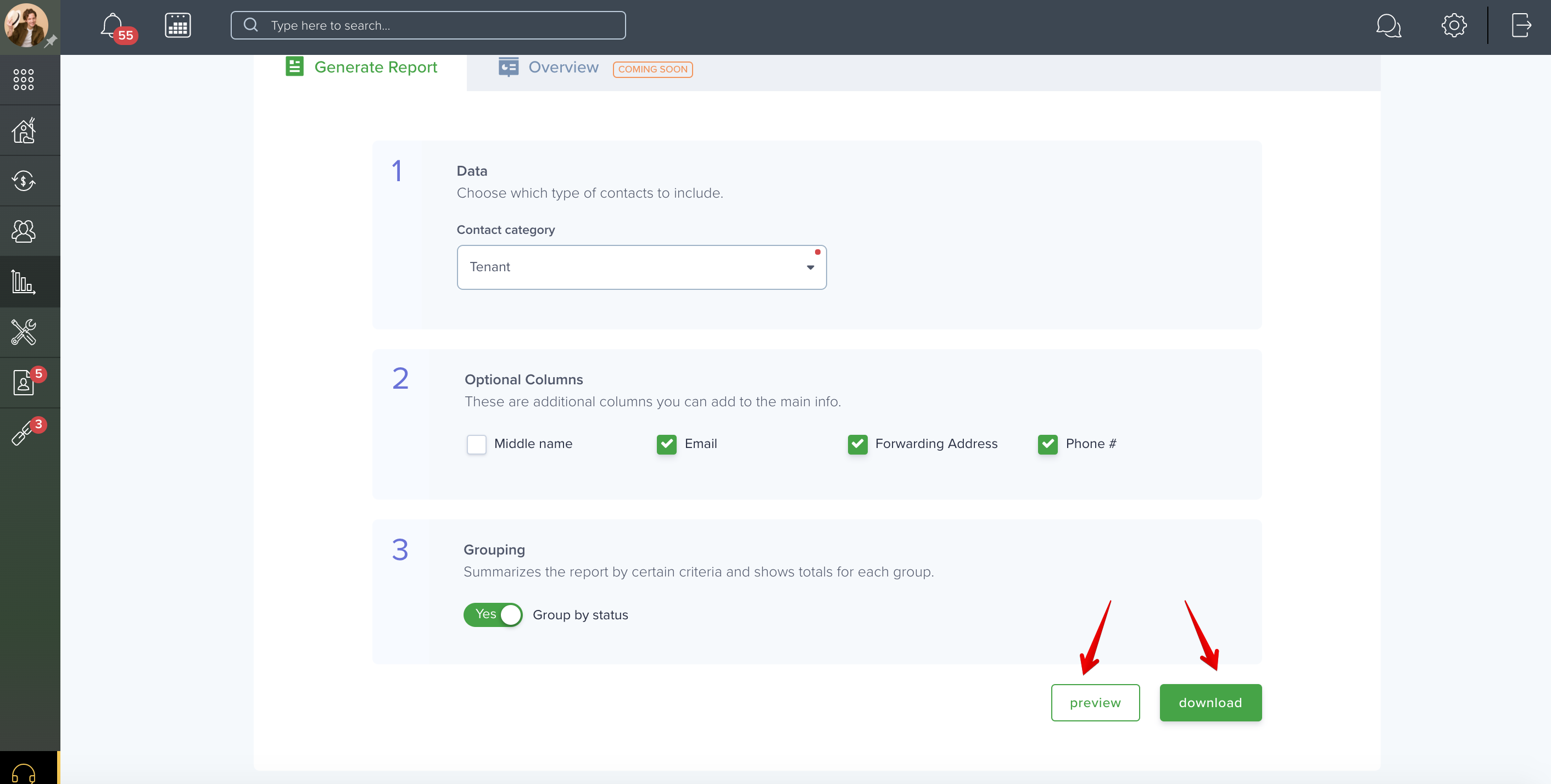Open the accounting dollar sidebar icon
The image size is (1551, 784).
24,181
